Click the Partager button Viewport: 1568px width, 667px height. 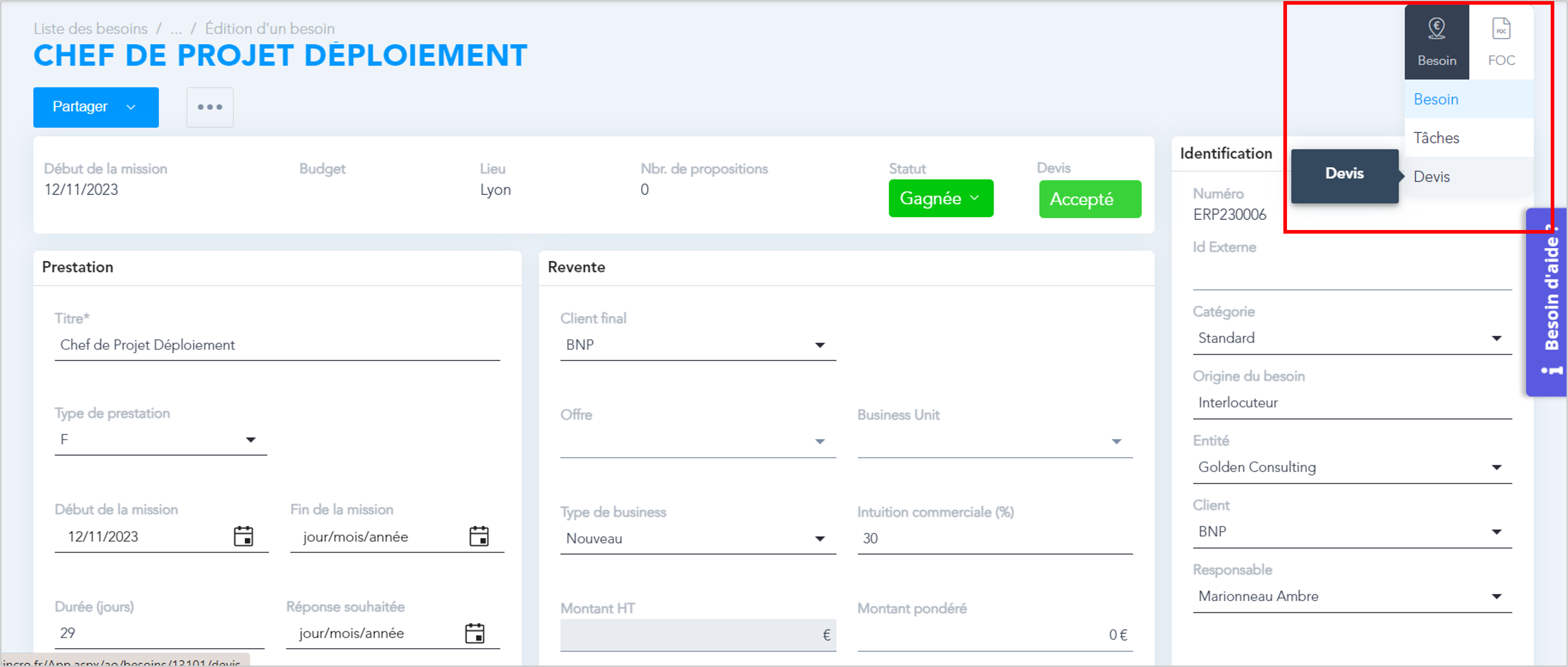[x=96, y=107]
